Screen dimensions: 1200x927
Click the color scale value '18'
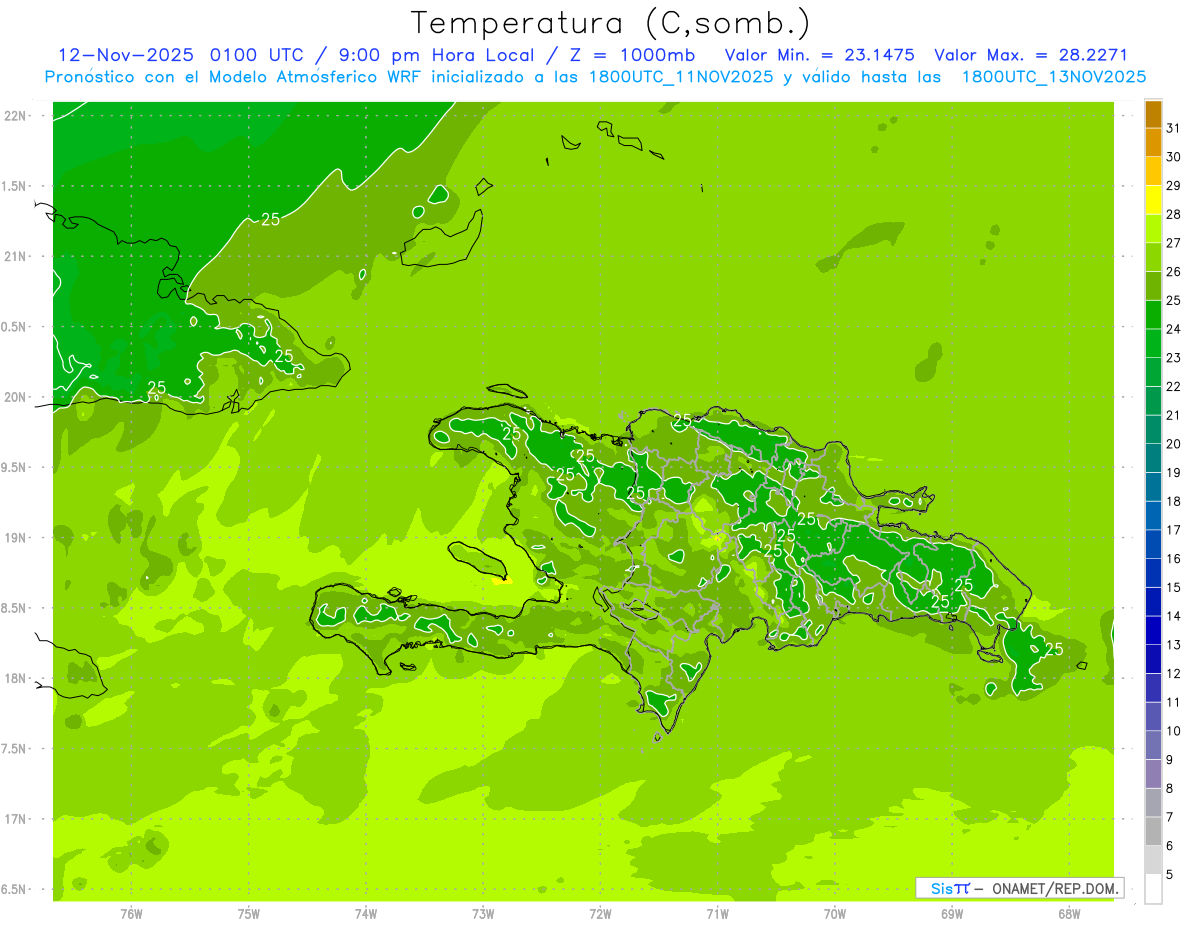click(1173, 501)
